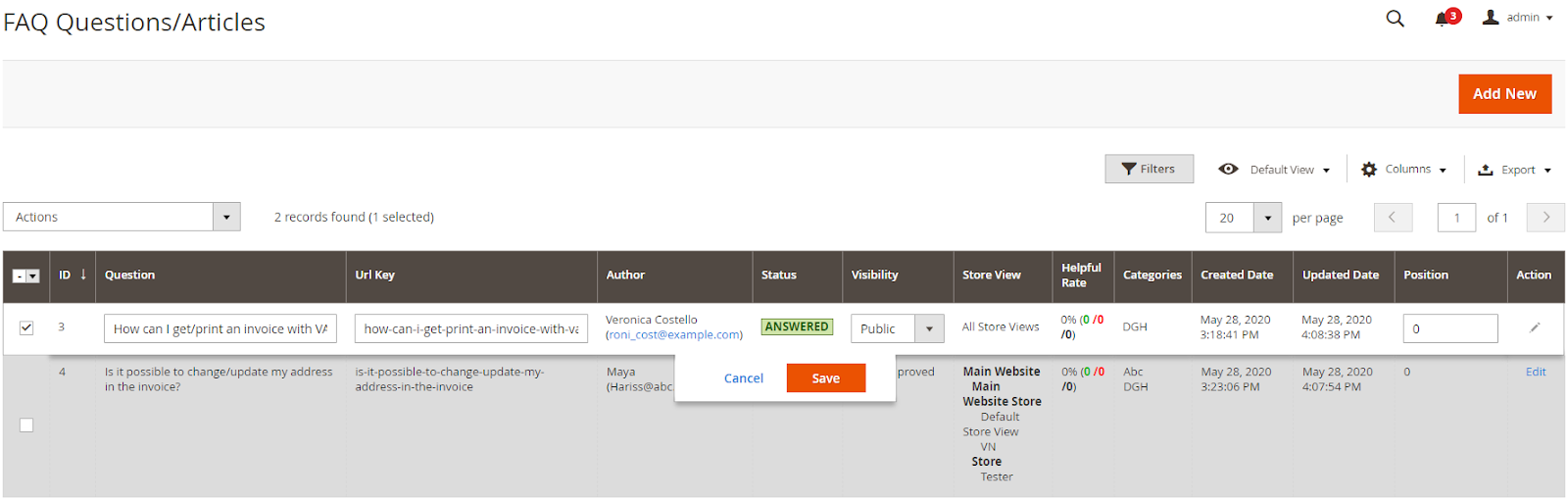Click the Edit link in row 4

click(1536, 373)
